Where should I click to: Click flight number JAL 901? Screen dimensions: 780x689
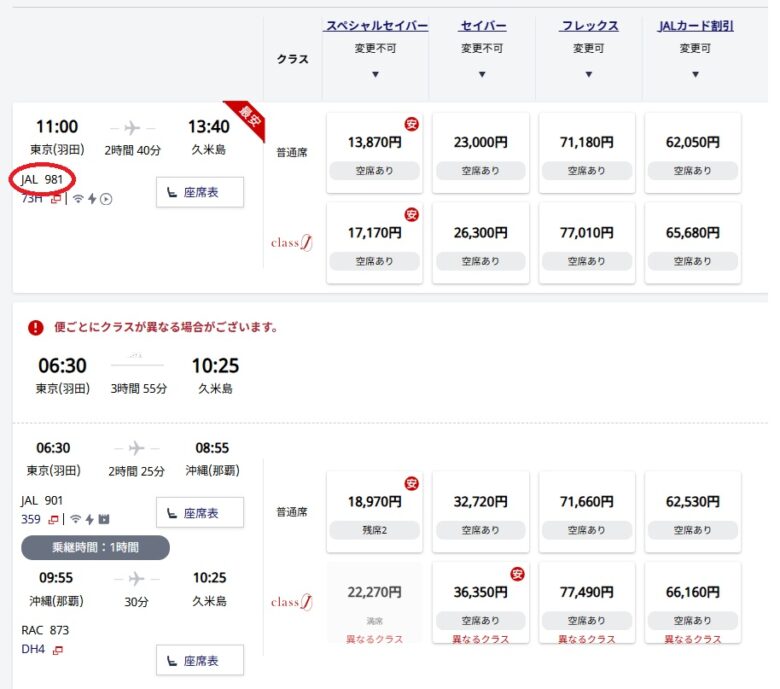pyautogui.click(x=42, y=500)
